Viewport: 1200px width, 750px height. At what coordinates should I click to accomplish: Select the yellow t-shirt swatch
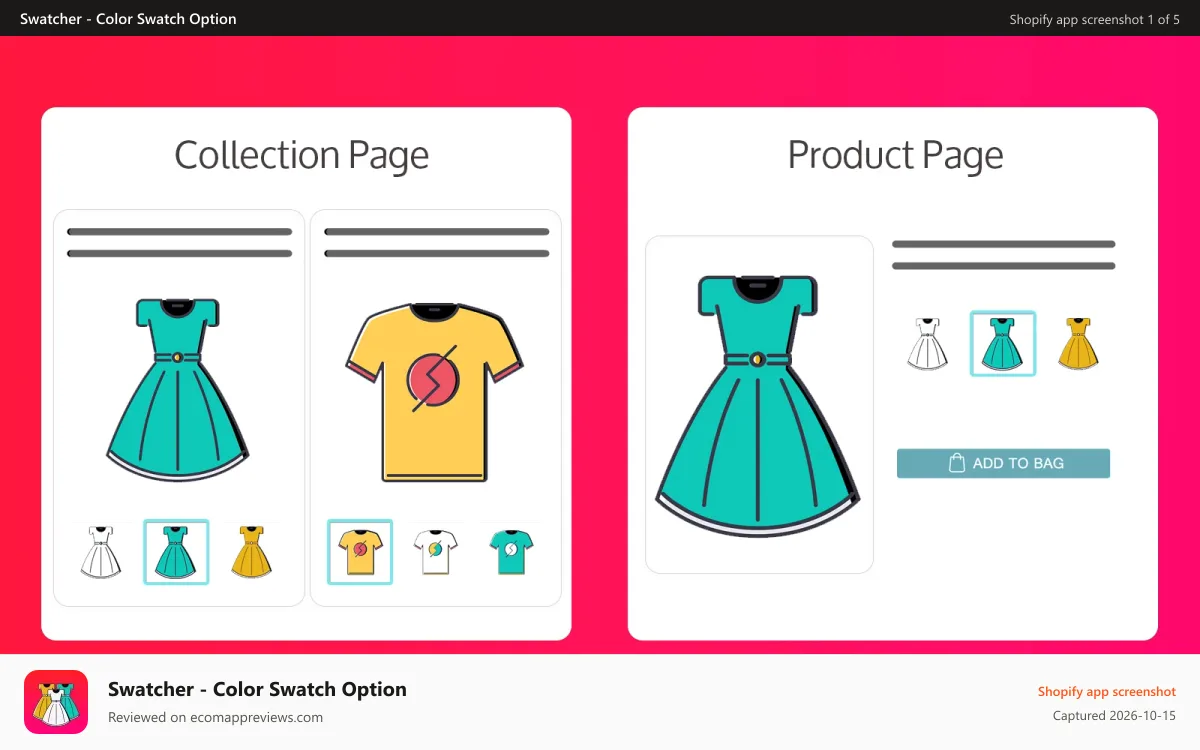click(360, 552)
